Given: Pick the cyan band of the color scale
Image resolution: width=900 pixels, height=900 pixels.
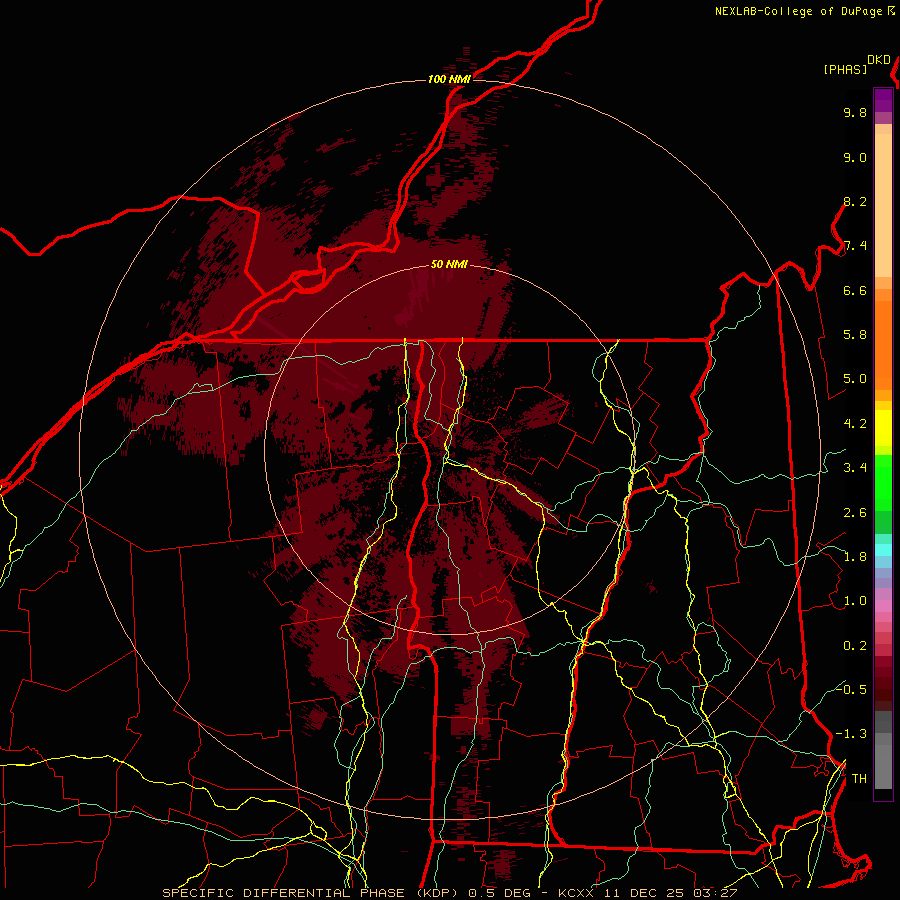Looking at the screenshot, I should tap(883, 550).
